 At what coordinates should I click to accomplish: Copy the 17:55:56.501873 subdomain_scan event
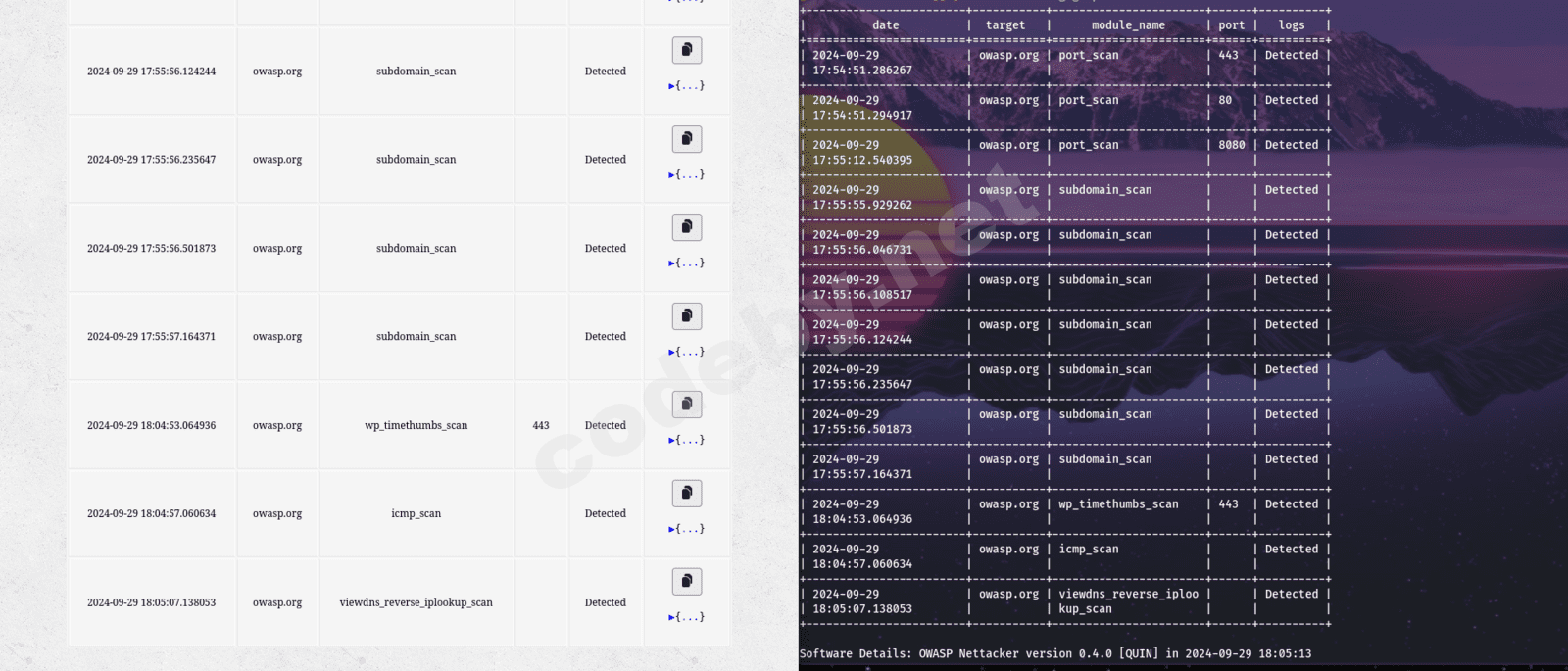(686, 227)
